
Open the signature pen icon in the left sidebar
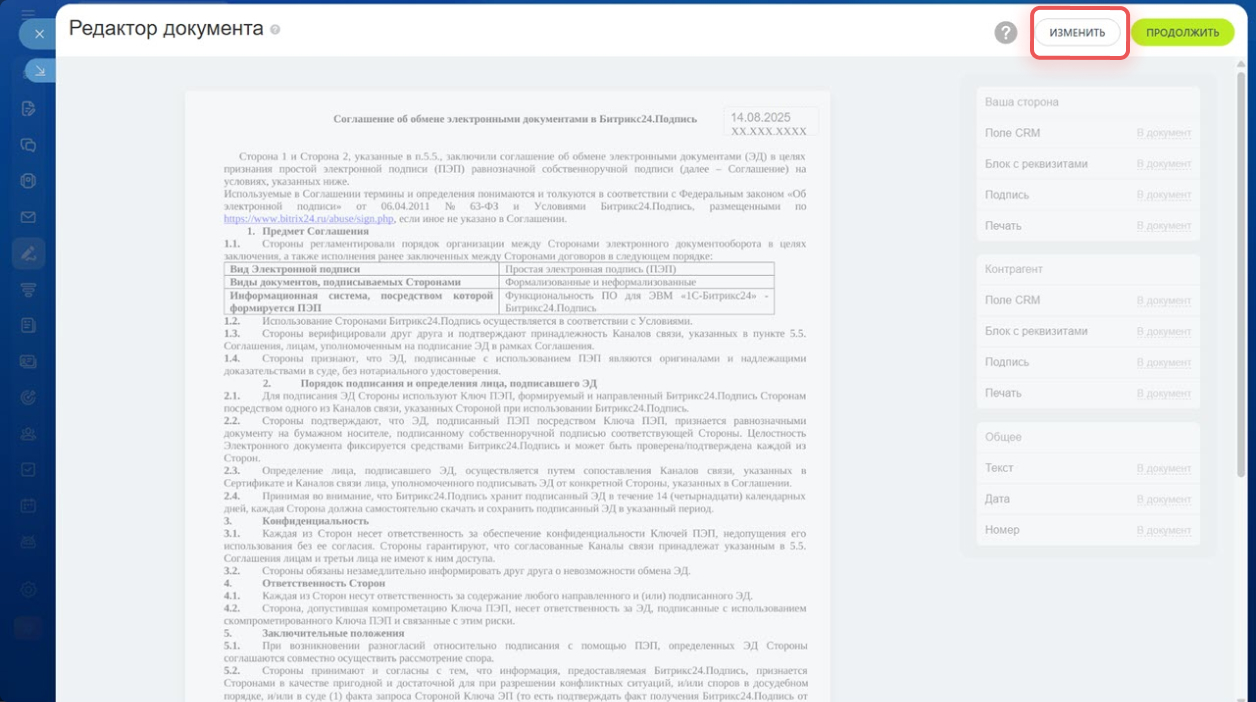(28, 253)
